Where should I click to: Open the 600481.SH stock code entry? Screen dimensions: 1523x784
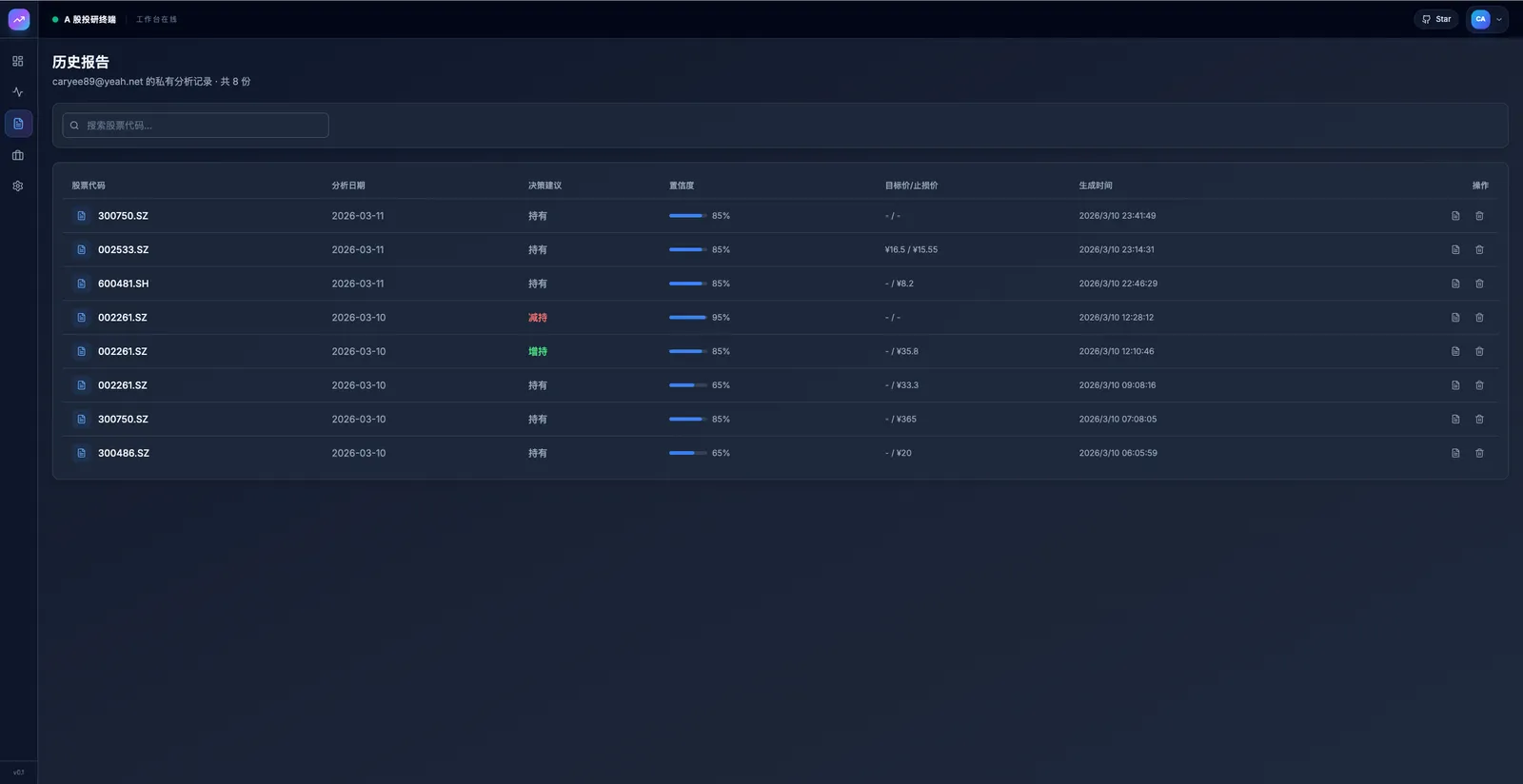123,284
